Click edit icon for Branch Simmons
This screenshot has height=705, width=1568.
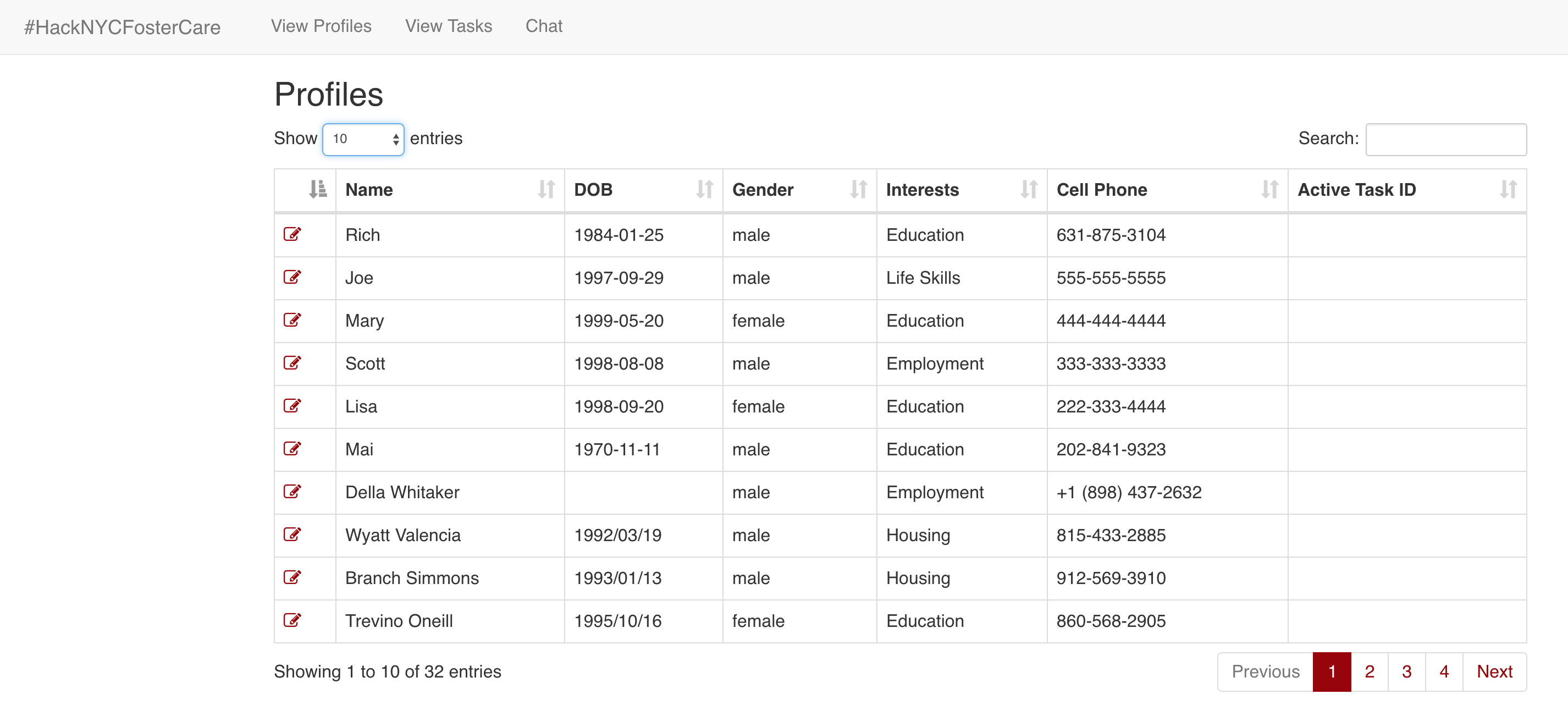pyautogui.click(x=292, y=577)
